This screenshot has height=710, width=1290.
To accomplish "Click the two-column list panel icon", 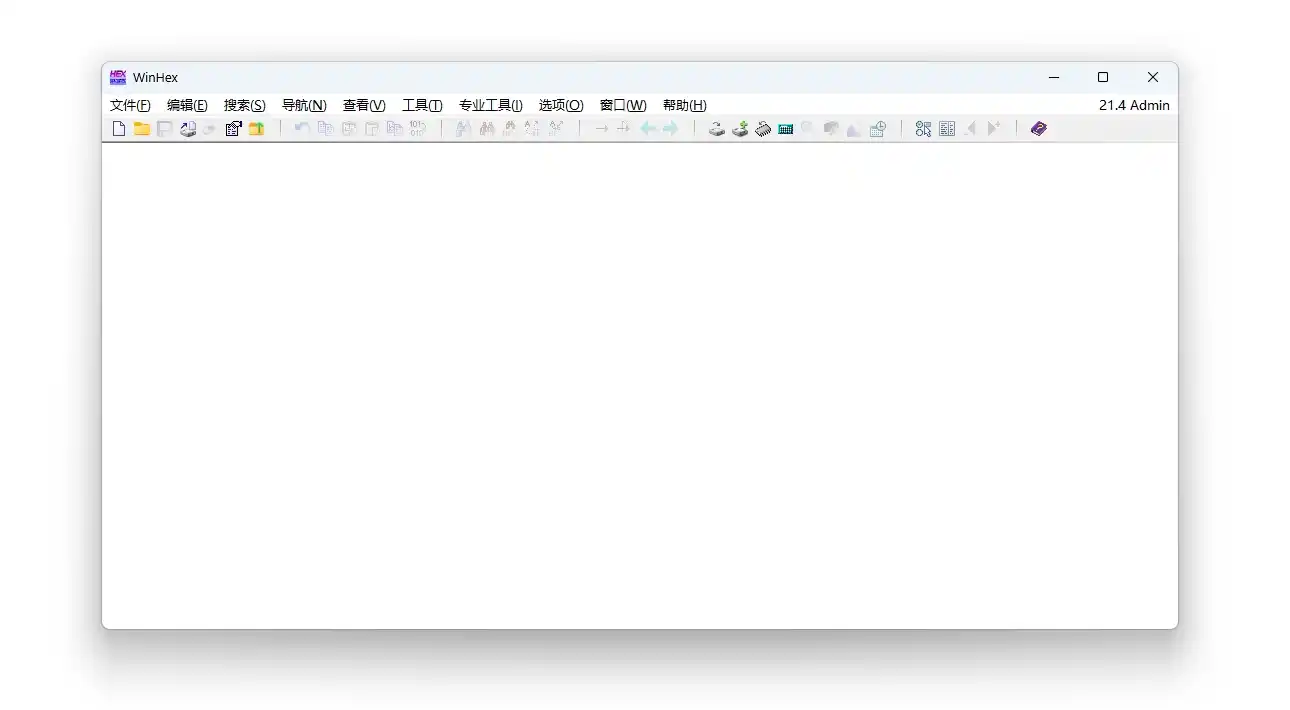I will (x=947, y=129).
